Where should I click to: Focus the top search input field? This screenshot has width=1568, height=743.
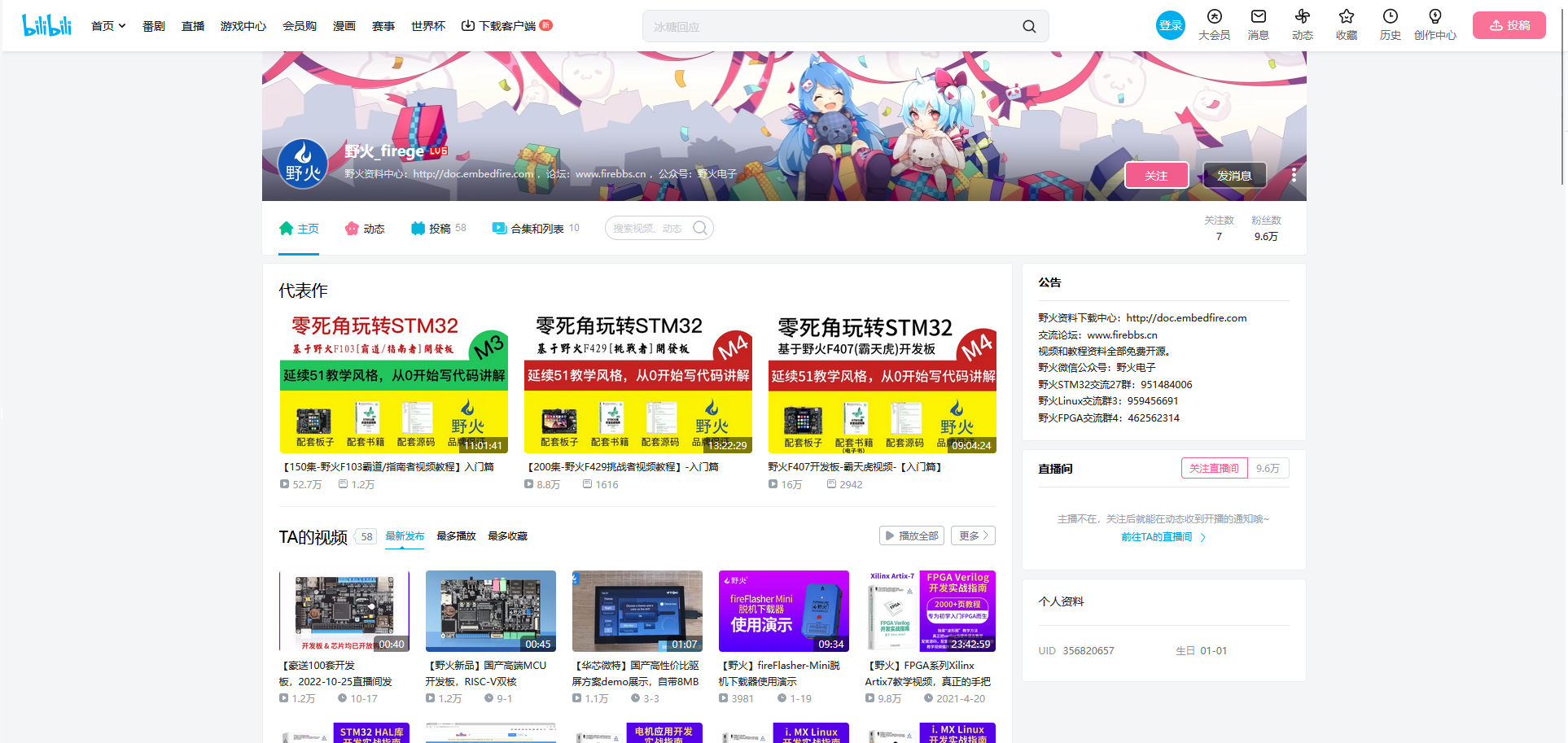(x=830, y=26)
